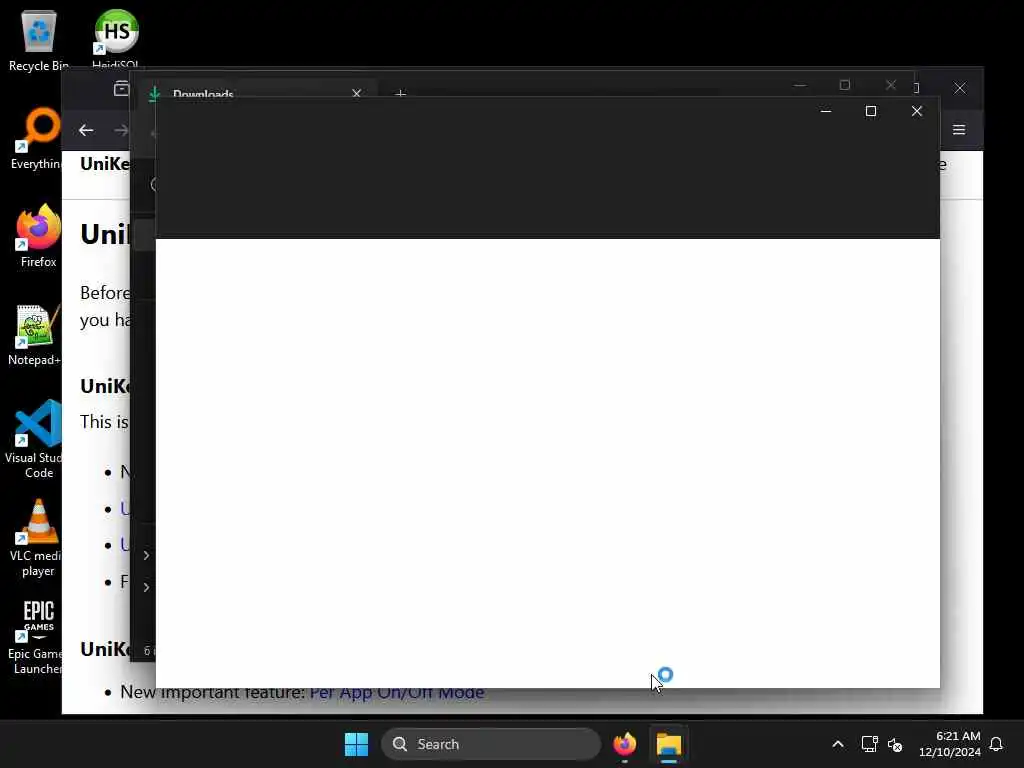The width and height of the screenshot is (1024, 768).
Task: Expand the lower chevron in Explorer sidebar
Action: (146, 587)
